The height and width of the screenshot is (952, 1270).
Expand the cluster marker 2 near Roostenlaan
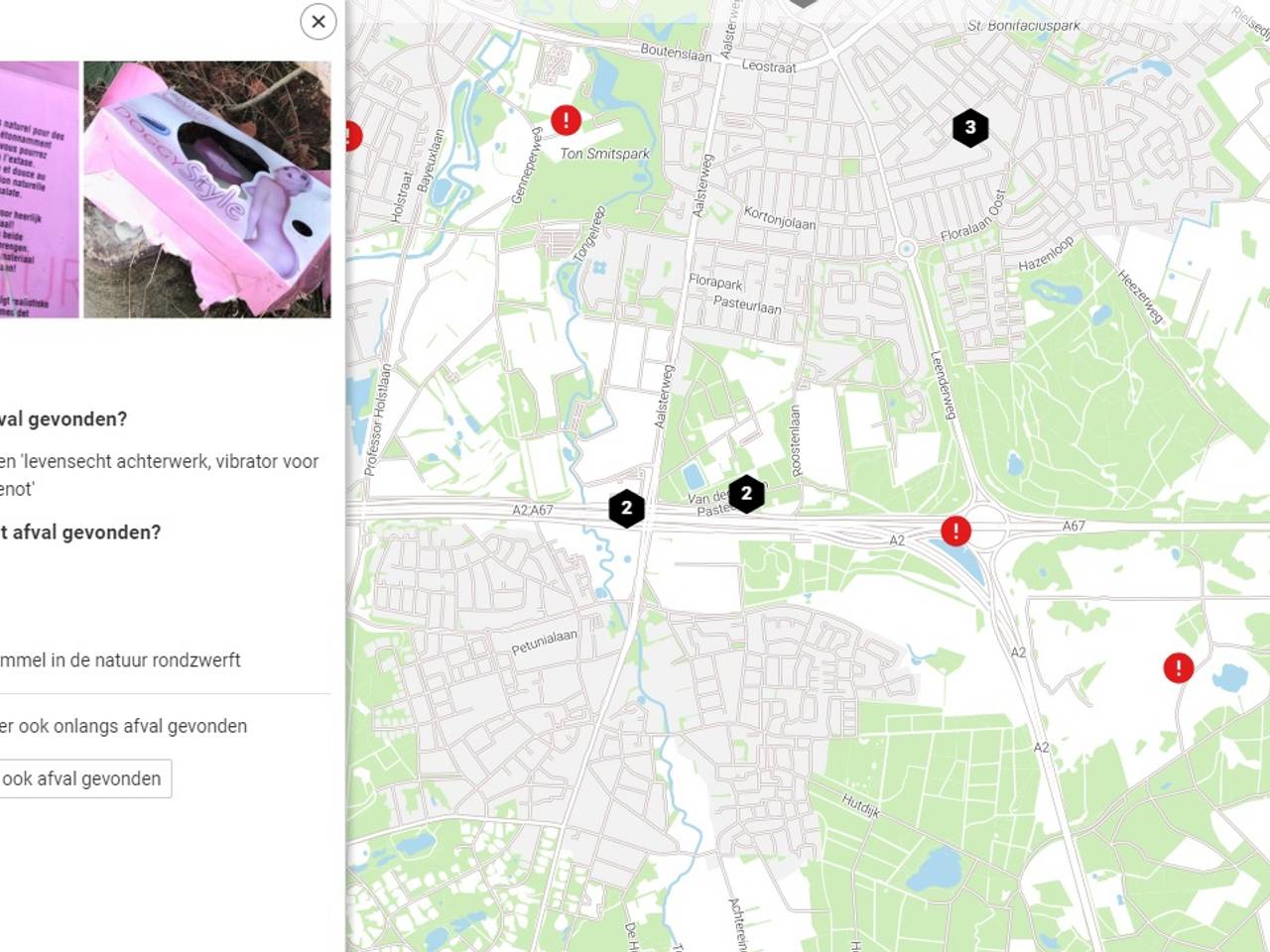(x=746, y=494)
